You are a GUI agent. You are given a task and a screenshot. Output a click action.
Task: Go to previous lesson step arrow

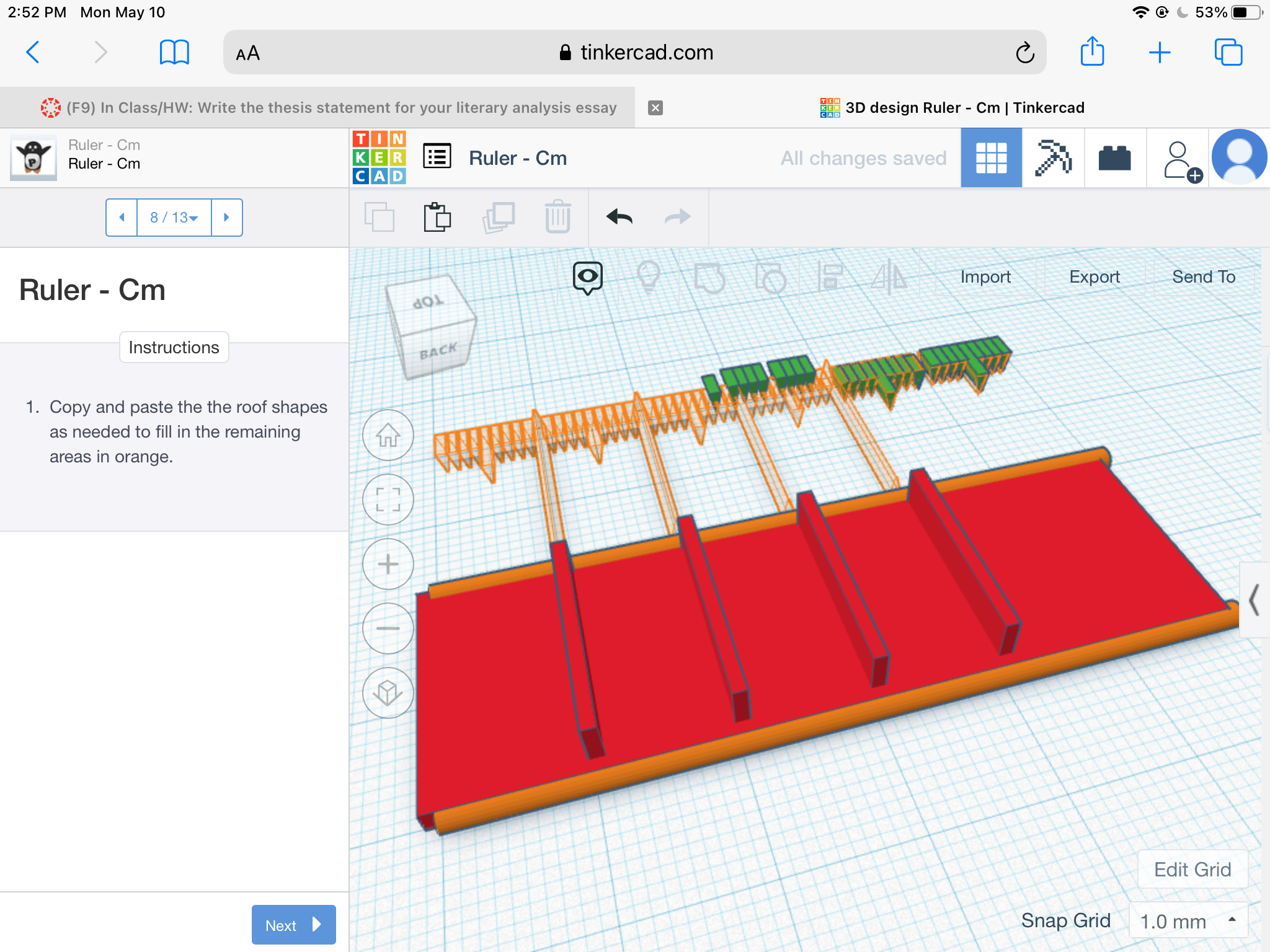coord(122,218)
